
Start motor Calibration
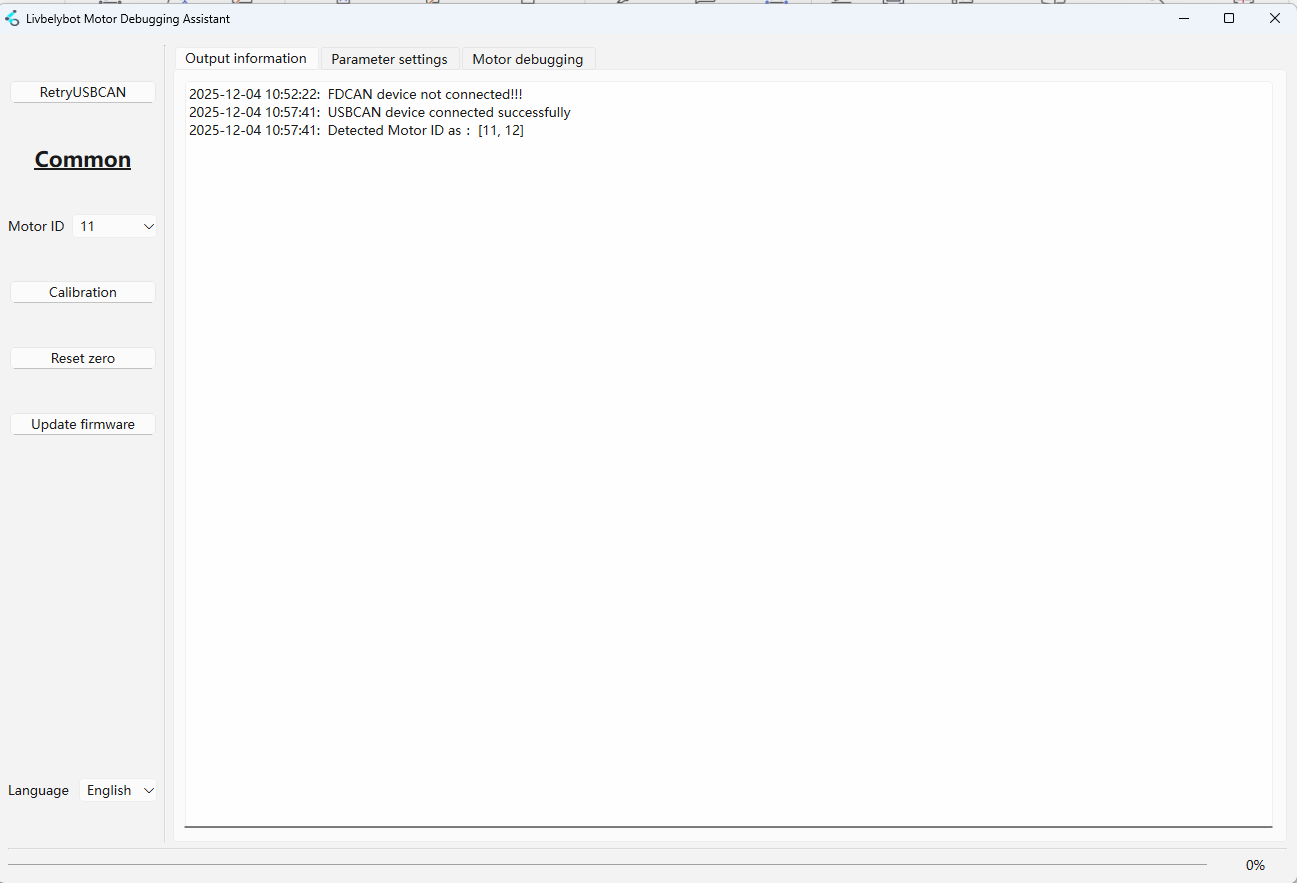point(83,293)
